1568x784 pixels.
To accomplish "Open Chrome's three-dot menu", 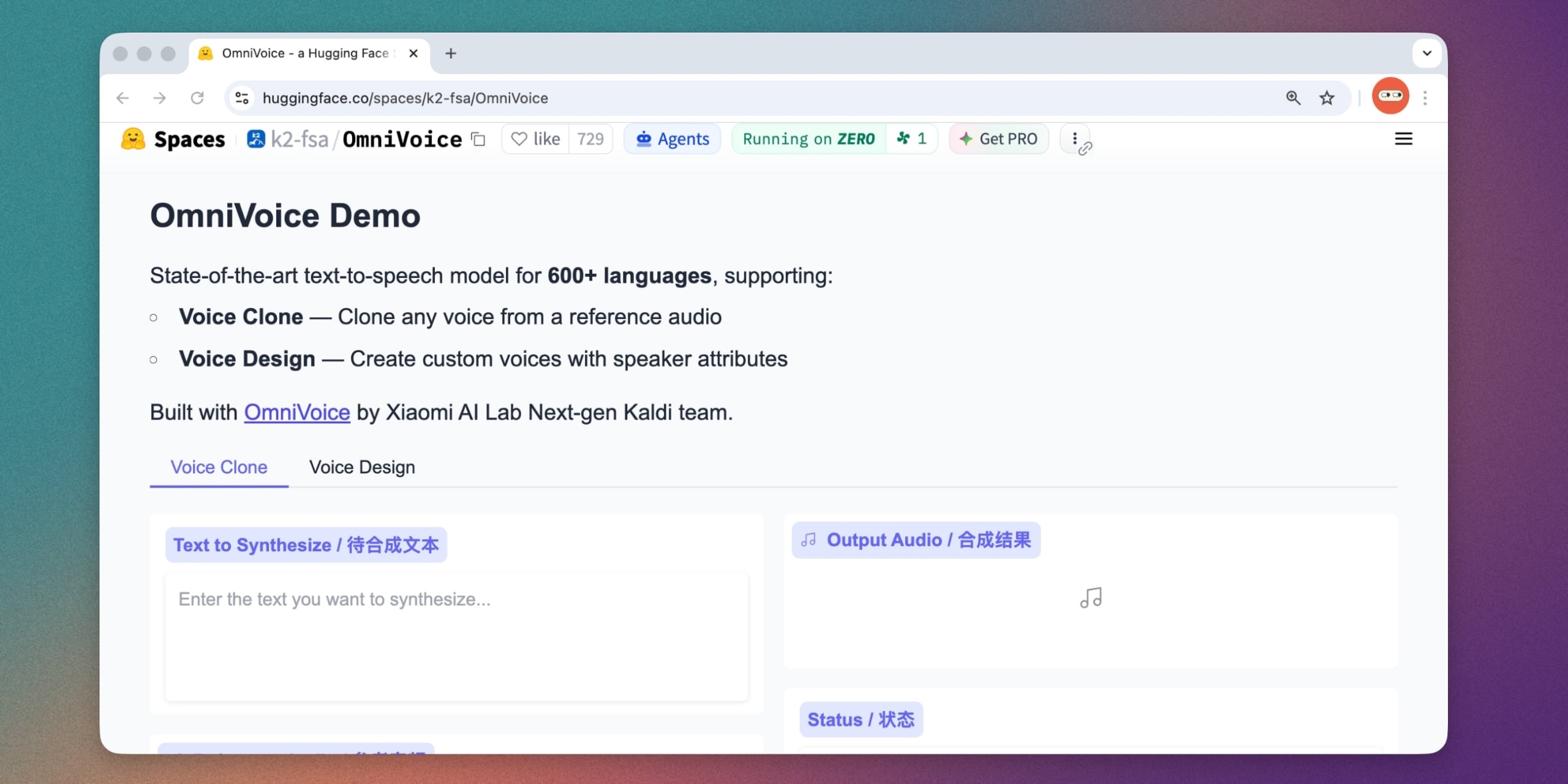I will point(1425,98).
